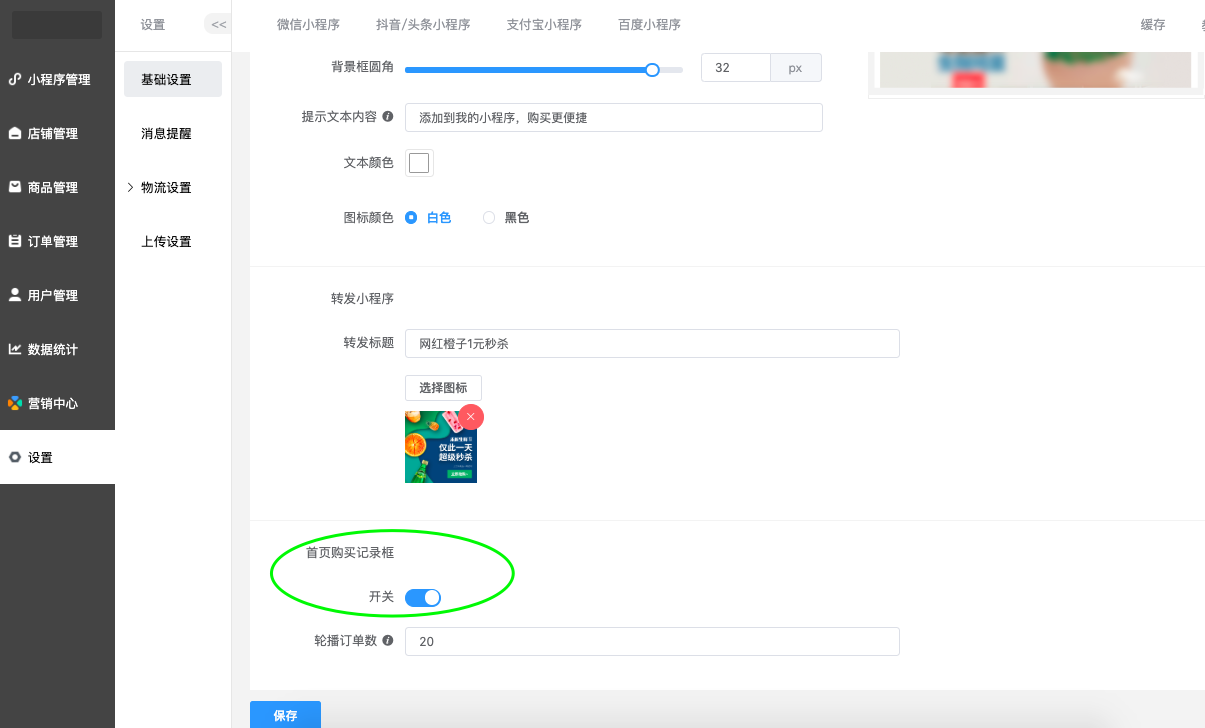Select the 黑色 icon color radio
This screenshot has height=728, width=1205.
[x=489, y=217]
